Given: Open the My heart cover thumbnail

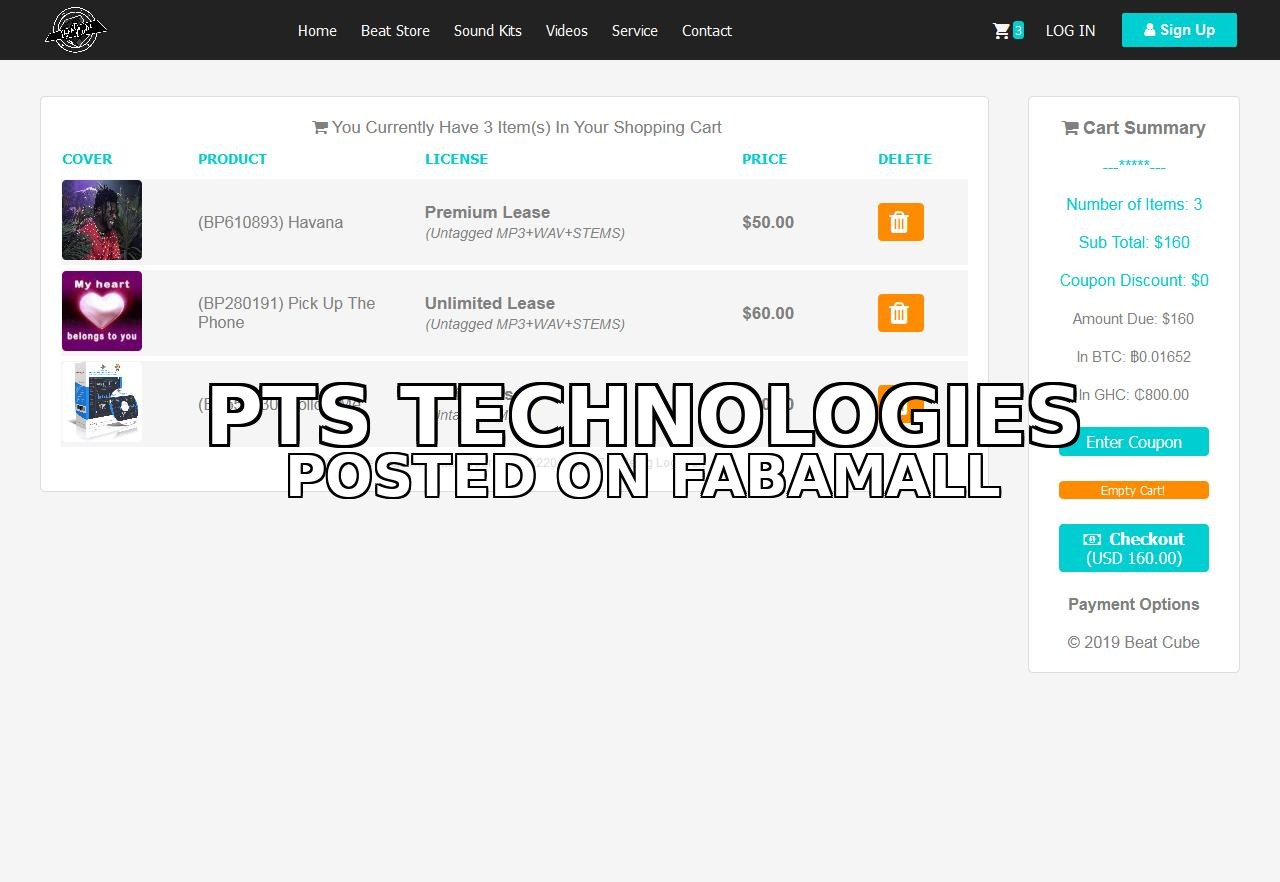Looking at the screenshot, I should [x=102, y=311].
